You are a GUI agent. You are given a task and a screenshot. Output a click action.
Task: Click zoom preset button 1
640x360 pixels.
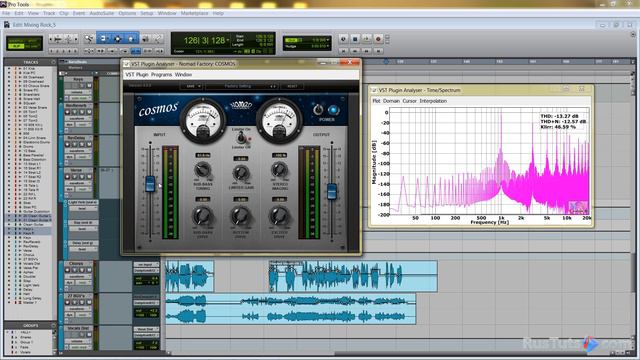(x=51, y=51)
